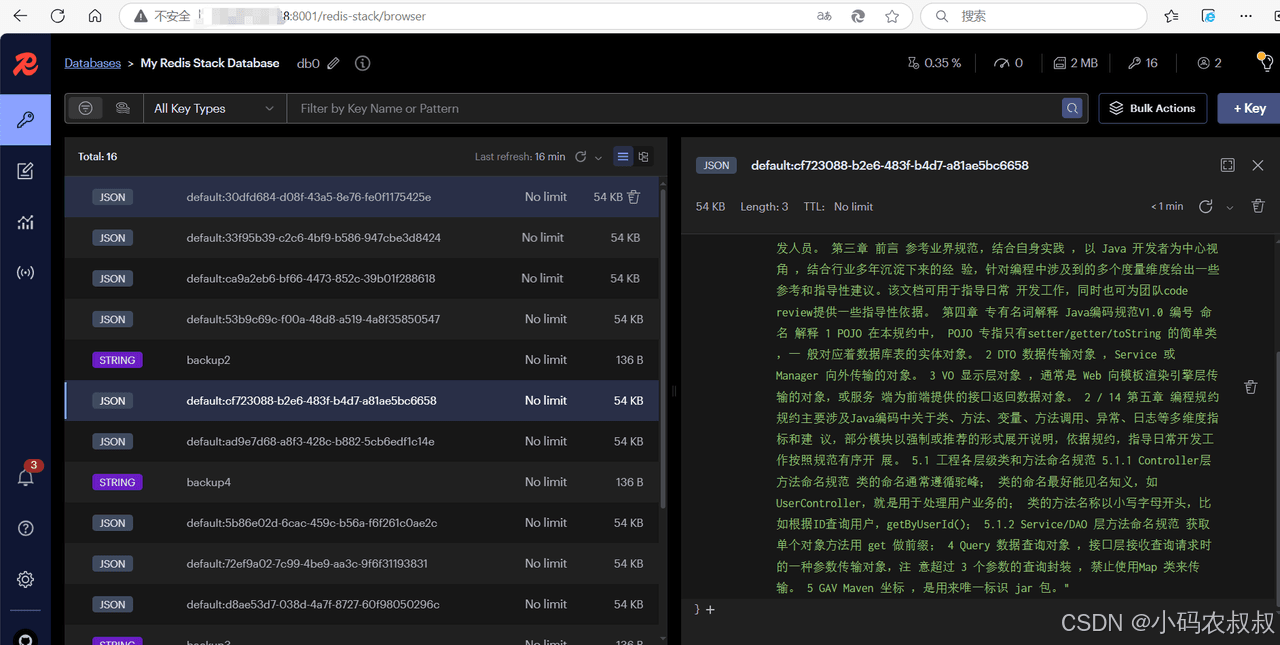Open the Insights lightbulb panel
The image size is (1280, 645).
point(1266,63)
